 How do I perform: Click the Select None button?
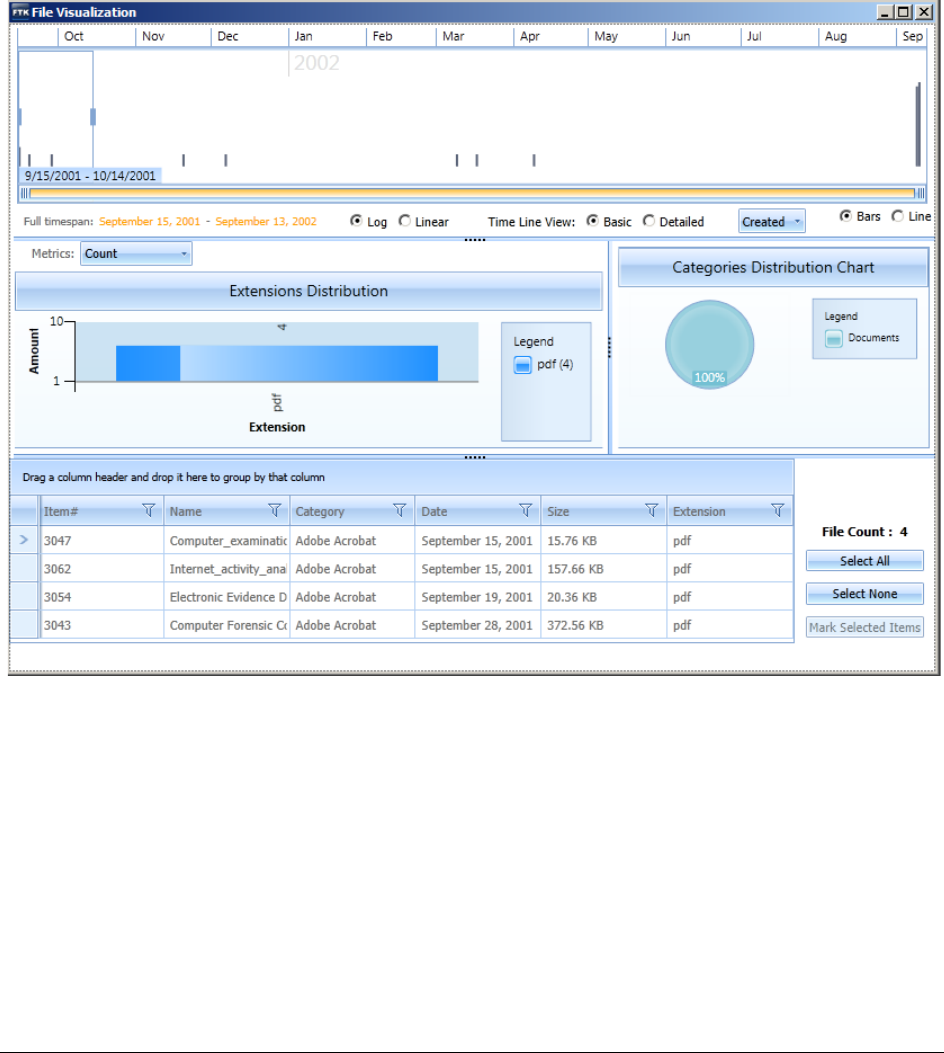(x=865, y=594)
